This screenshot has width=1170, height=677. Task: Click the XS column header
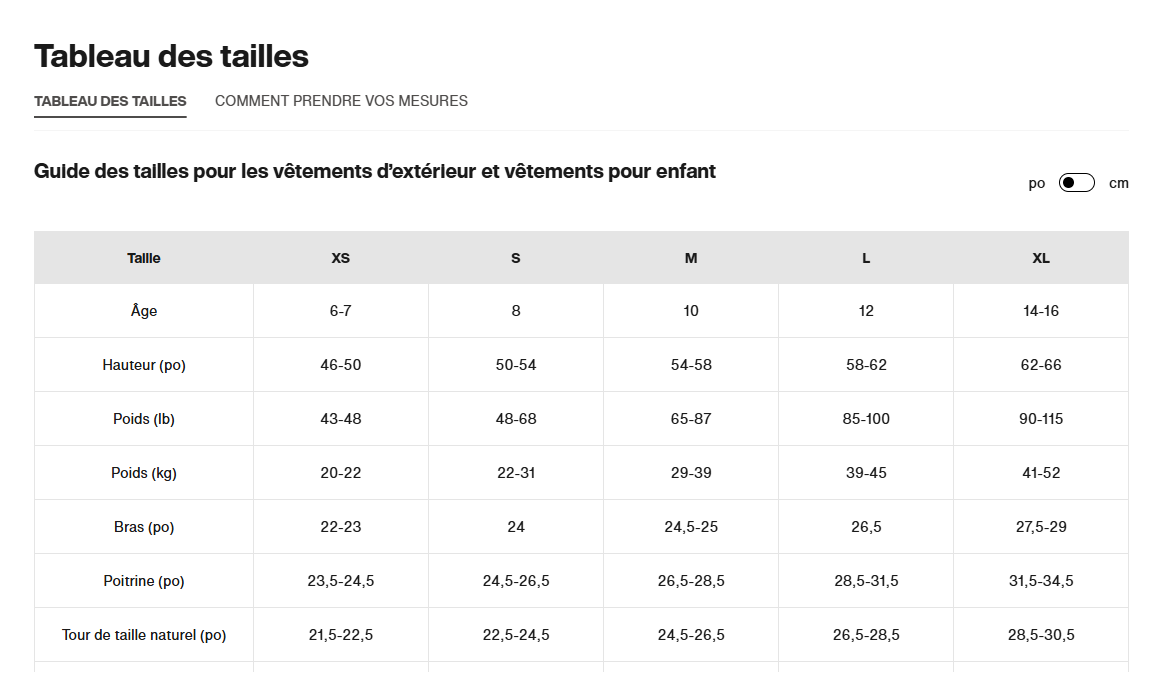(x=341, y=258)
